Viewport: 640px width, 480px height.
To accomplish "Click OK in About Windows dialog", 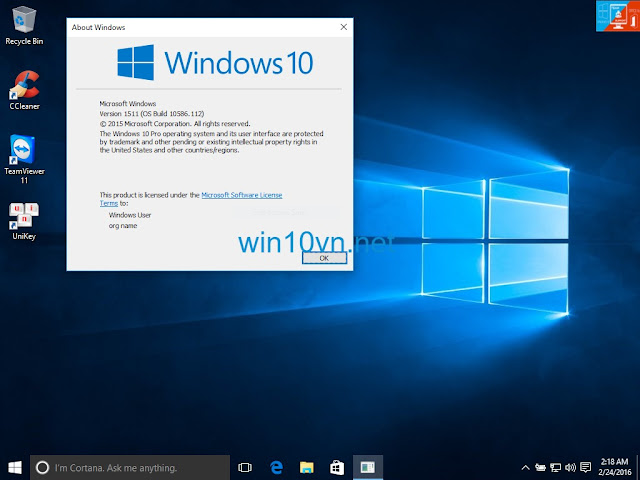I will [x=324, y=258].
